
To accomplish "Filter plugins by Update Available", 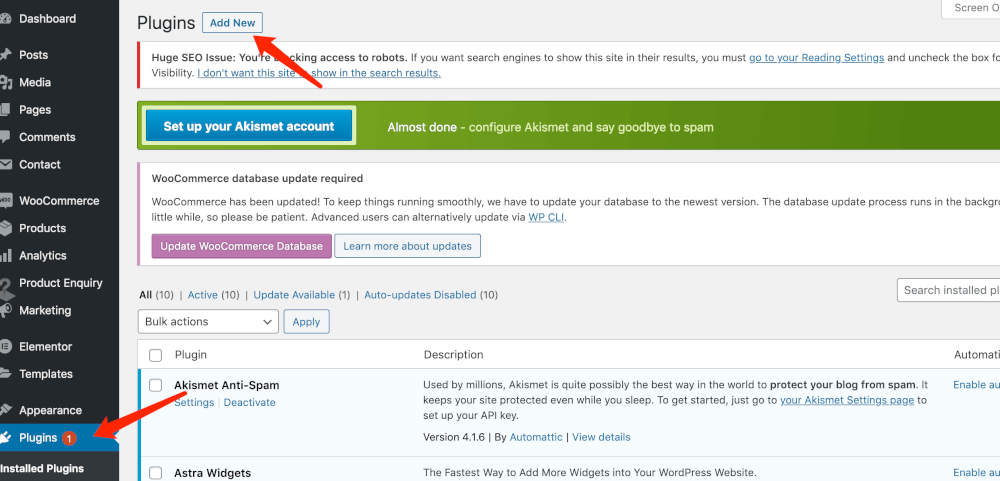I will (x=294, y=295).
